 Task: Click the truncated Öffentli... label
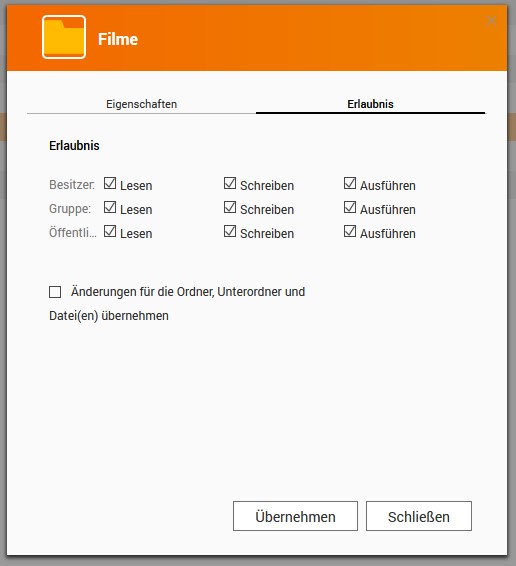pyautogui.click(x=73, y=232)
